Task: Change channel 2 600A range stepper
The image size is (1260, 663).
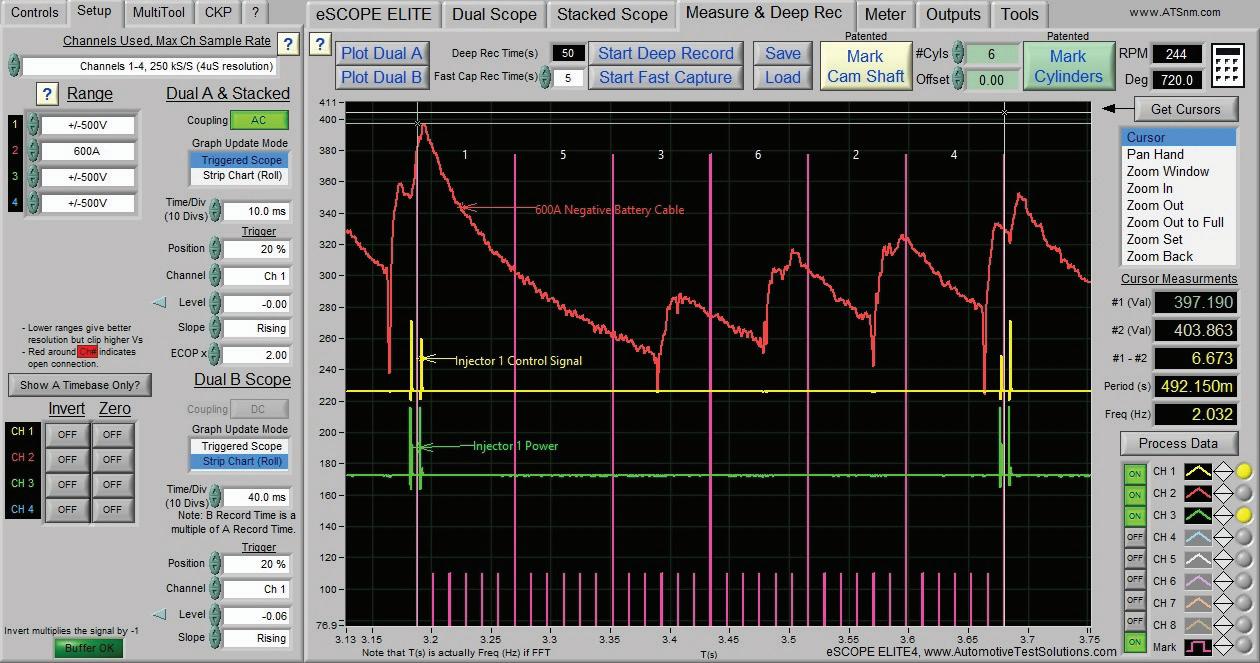Action: click(x=33, y=152)
